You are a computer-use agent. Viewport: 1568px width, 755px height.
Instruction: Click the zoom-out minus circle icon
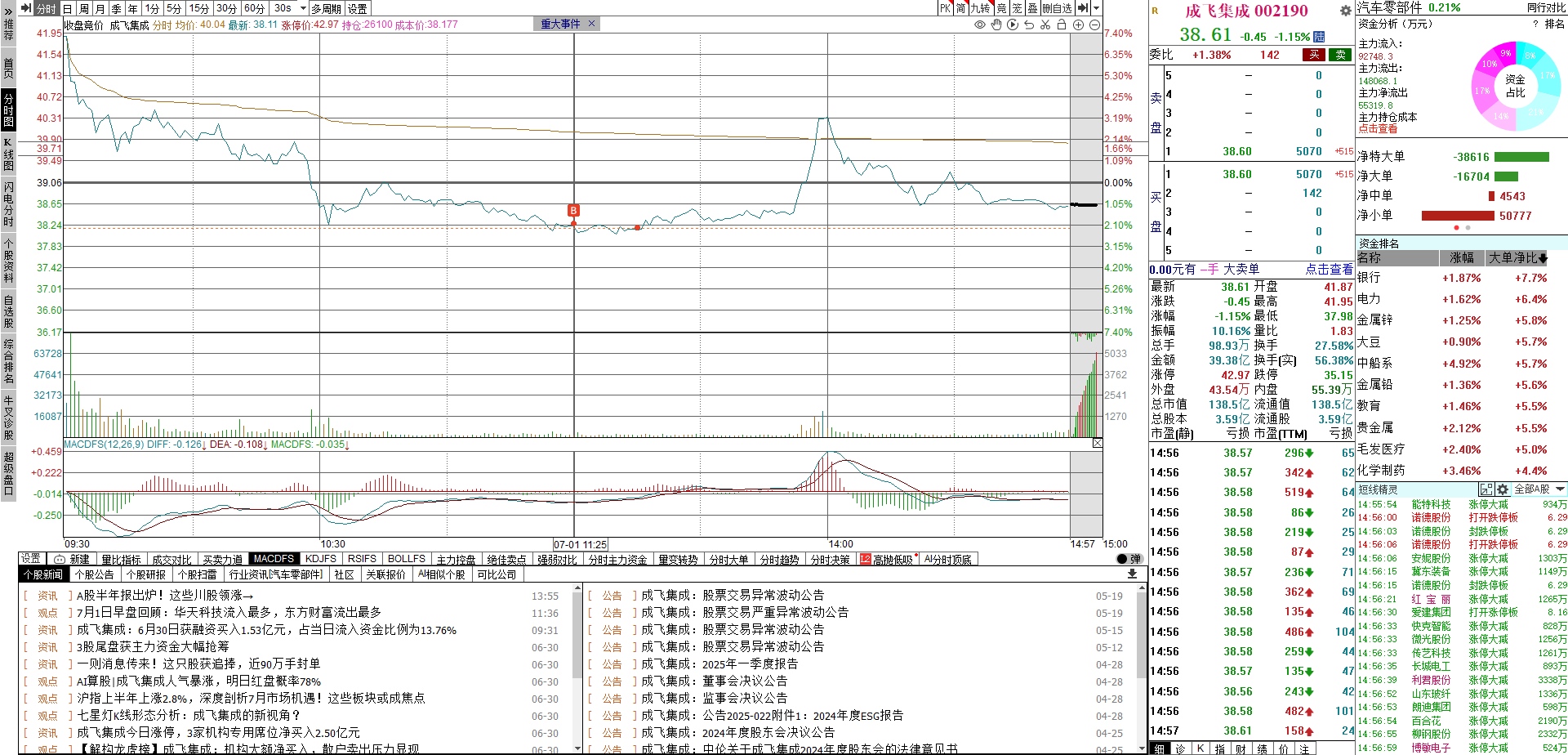[x=1094, y=25]
